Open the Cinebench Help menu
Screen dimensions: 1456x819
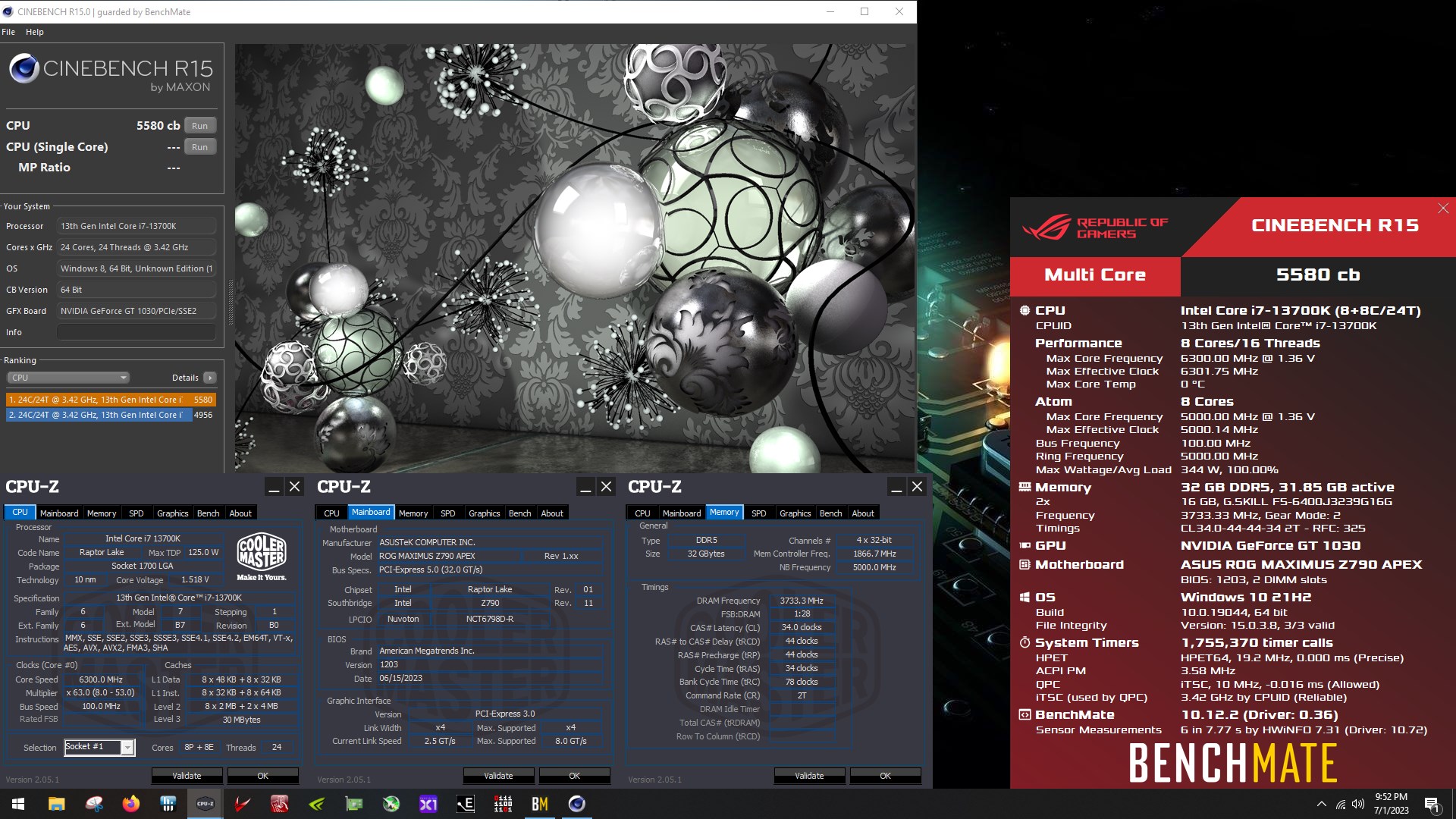tap(35, 32)
